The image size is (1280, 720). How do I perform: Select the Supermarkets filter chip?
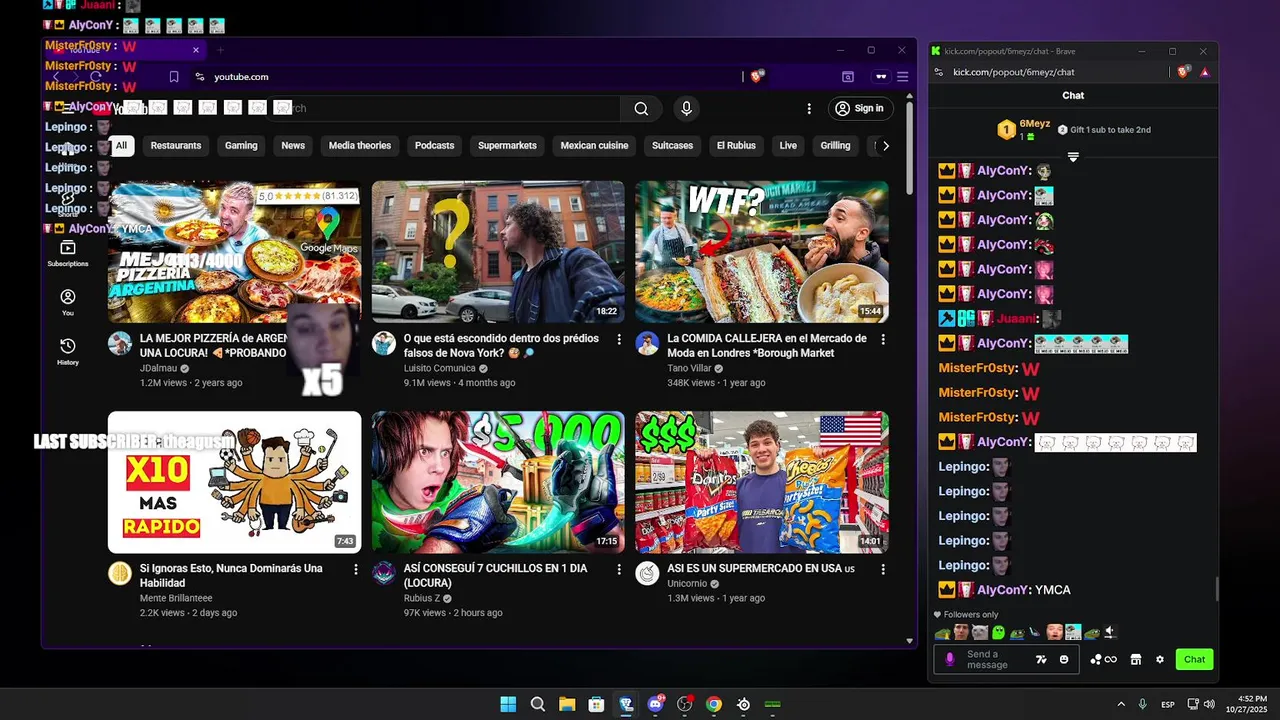pyautogui.click(x=507, y=145)
